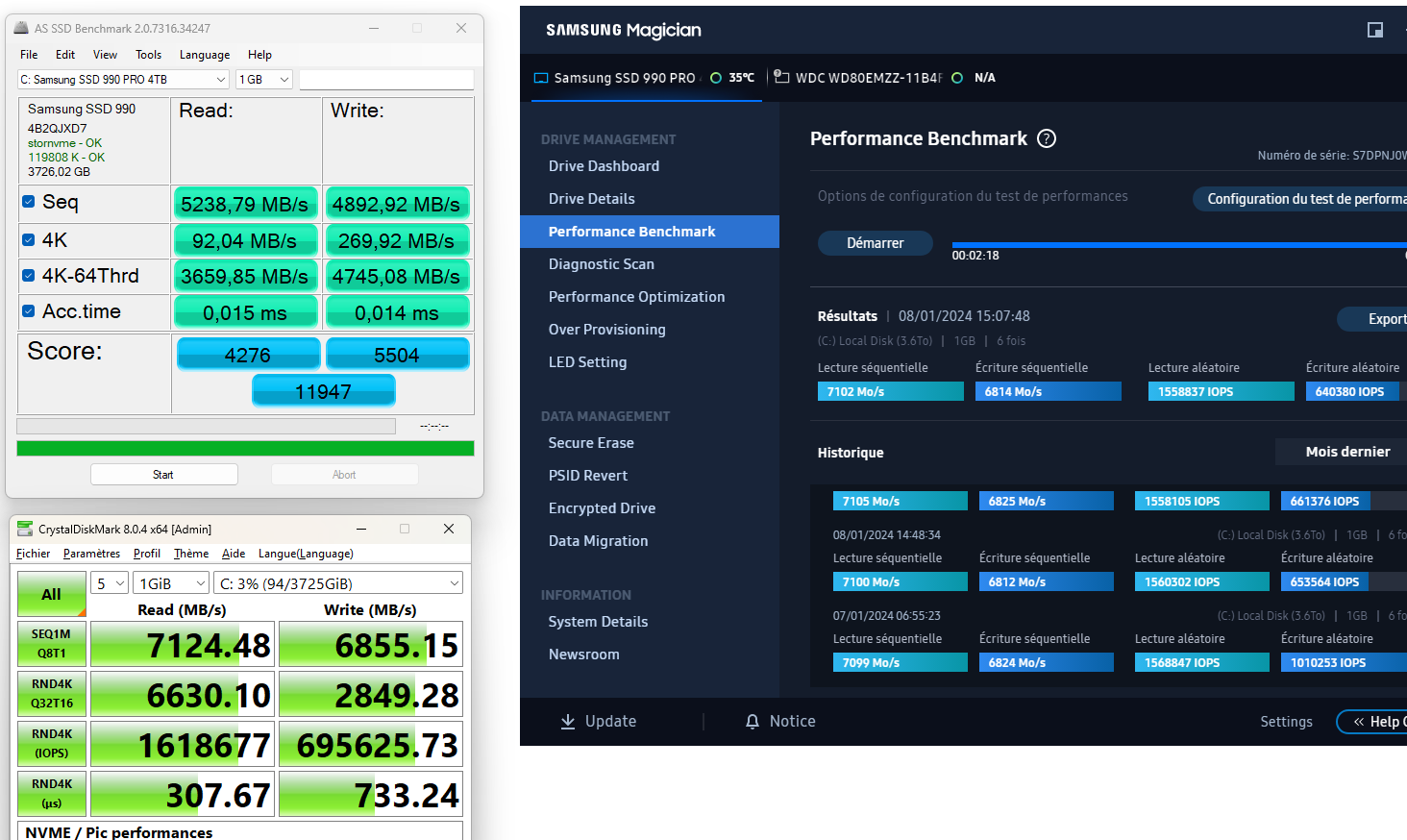Click the Samsung 990 PRO health status circle
The height and width of the screenshot is (840, 1407).
pyautogui.click(x=715, y=78)
